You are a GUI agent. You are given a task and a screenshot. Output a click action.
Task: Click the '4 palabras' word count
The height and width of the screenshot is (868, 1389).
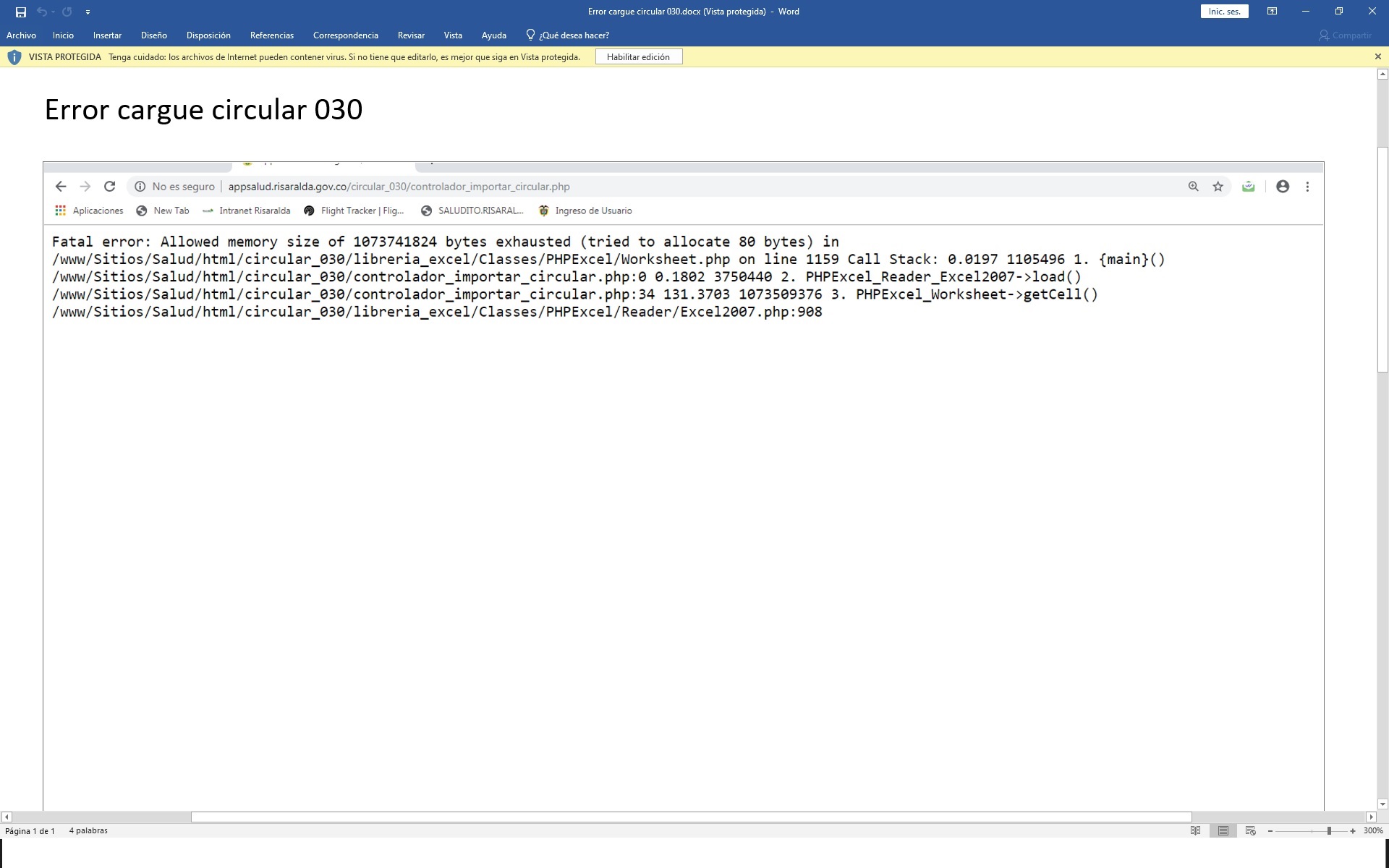88,830
